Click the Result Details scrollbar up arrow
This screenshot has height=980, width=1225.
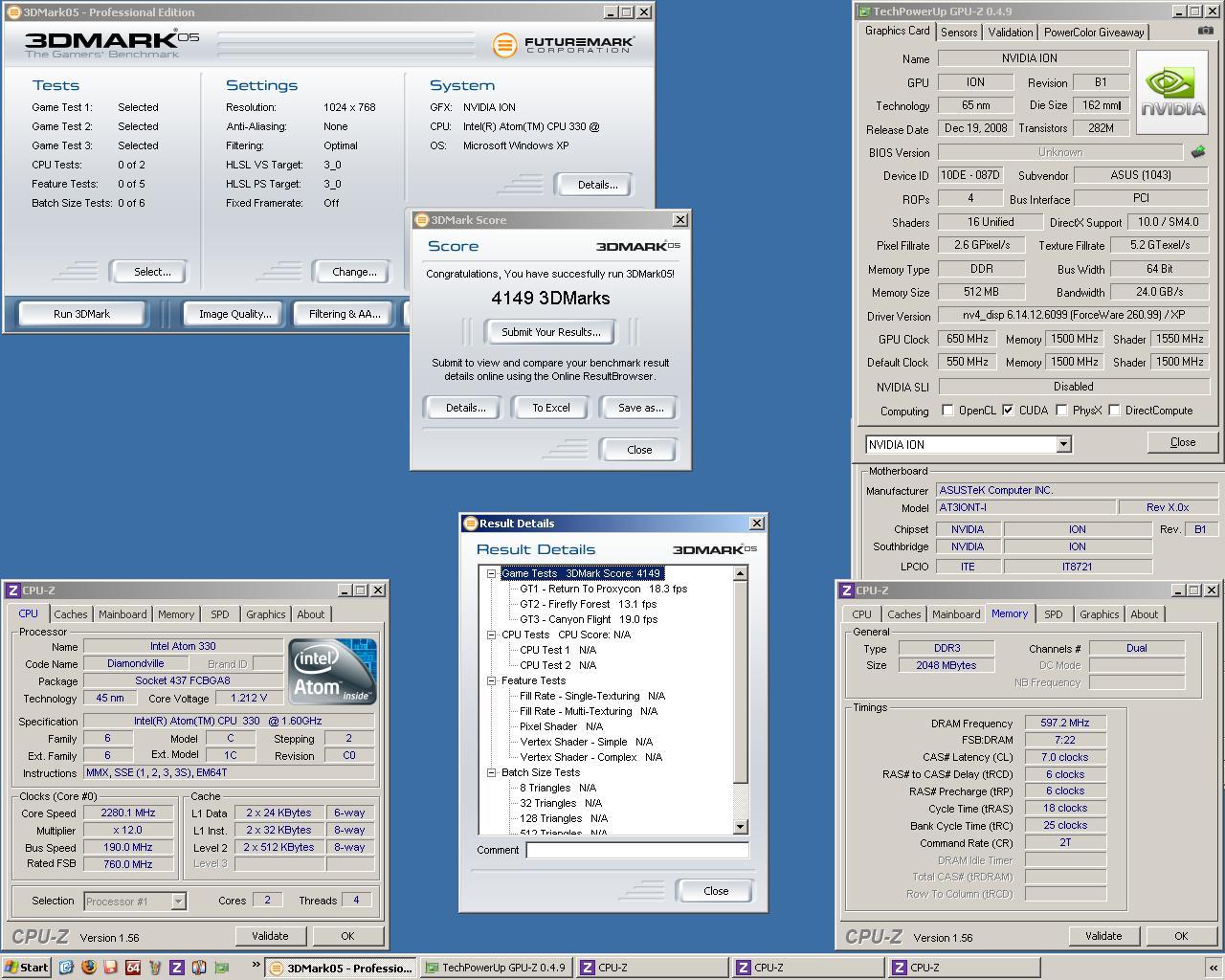[x=740, y=573]
